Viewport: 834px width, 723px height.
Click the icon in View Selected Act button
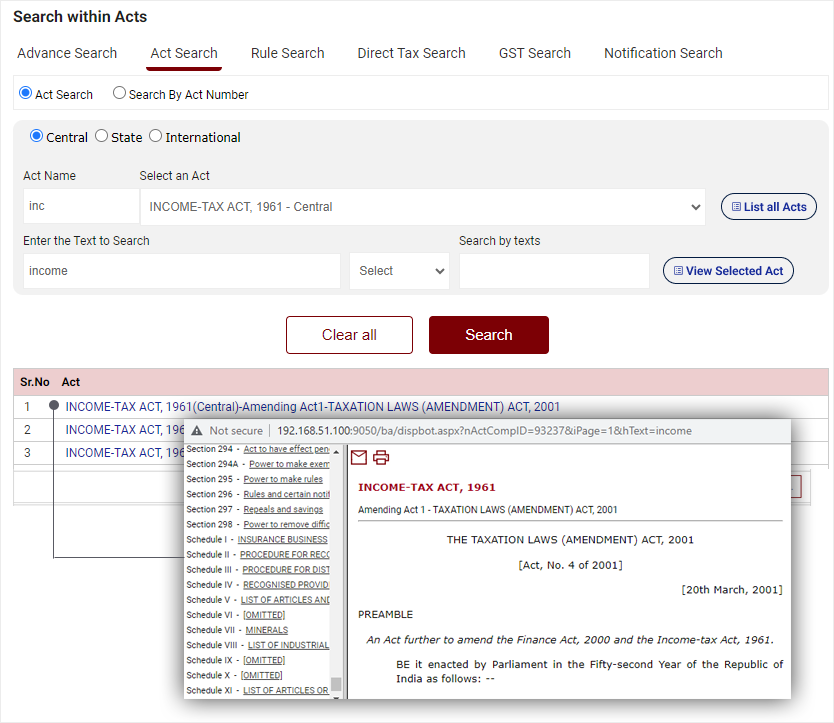(678, 271)
